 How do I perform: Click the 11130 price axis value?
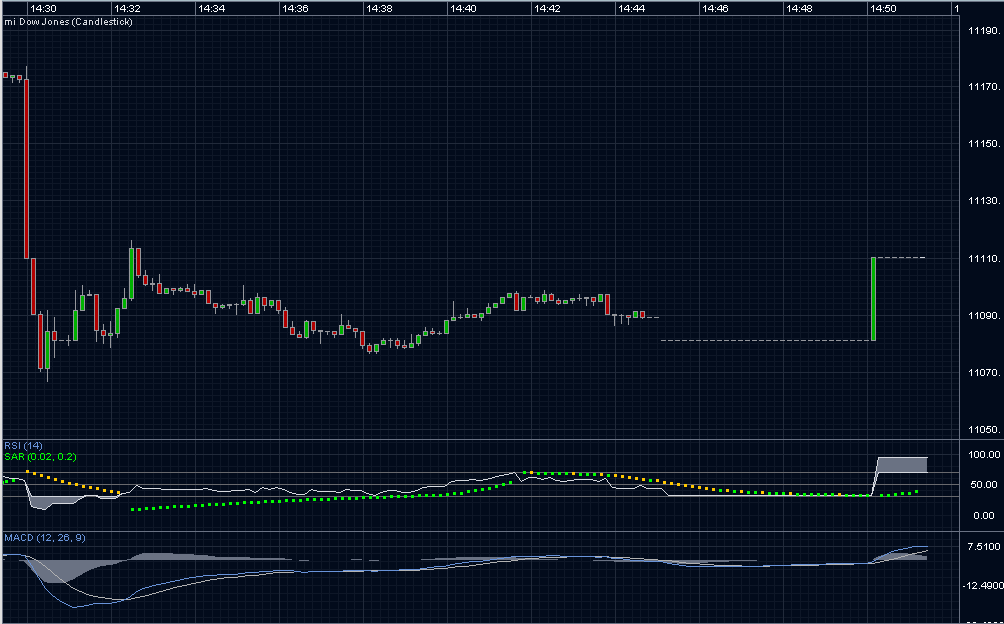pyautogui.click(x=984, y=201)
